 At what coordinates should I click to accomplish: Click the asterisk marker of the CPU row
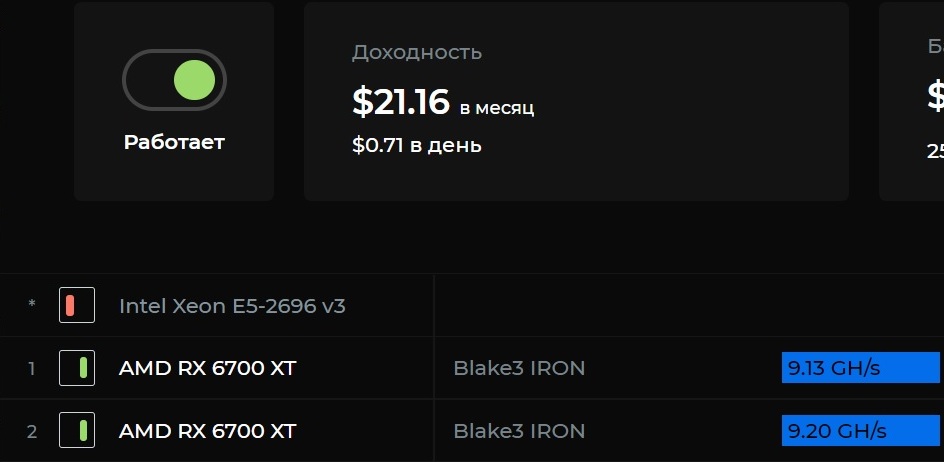tap(32, 304)
